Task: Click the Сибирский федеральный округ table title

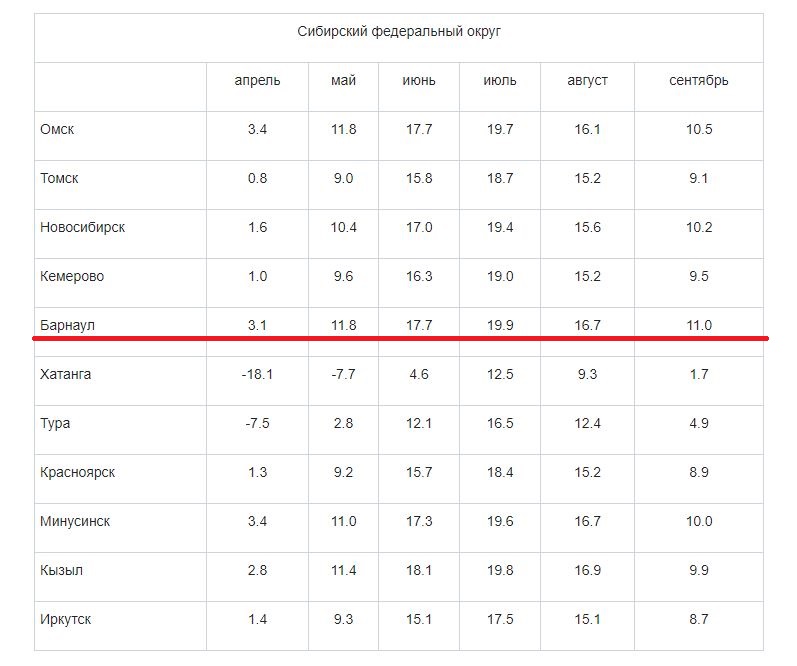Action: tap(399, 31)
